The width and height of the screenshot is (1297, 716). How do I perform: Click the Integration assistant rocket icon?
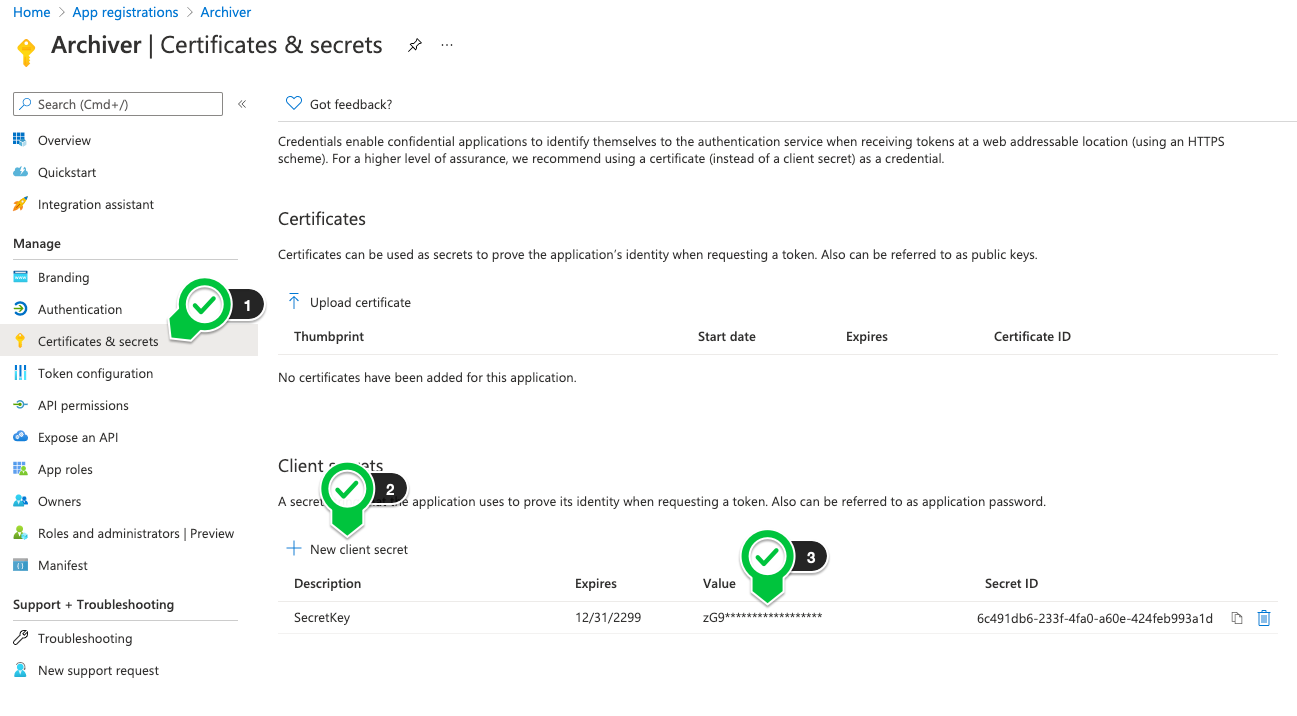tap(20, 204)
